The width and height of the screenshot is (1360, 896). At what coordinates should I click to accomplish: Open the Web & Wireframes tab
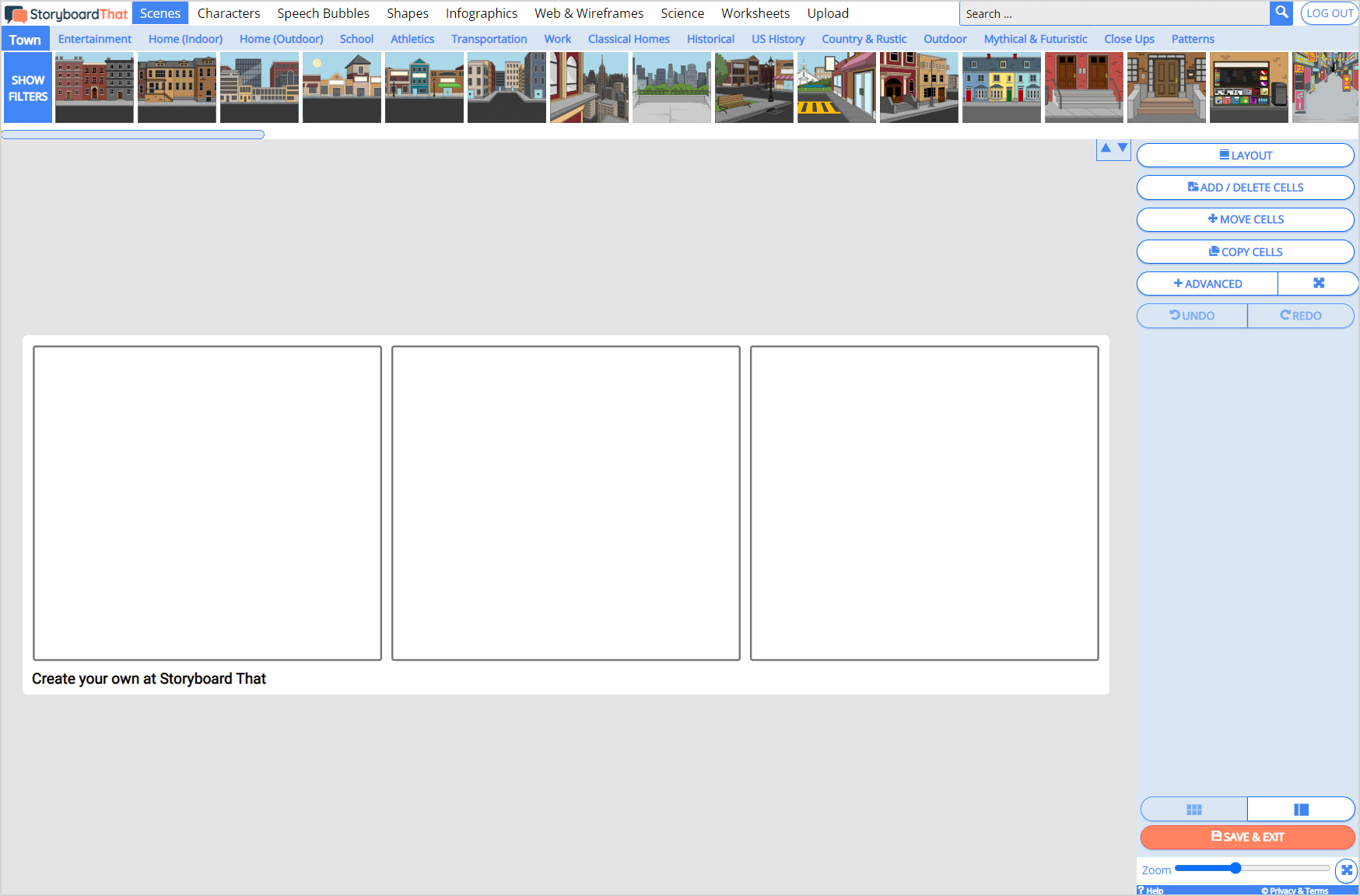pyautogui.click(x=589, y=13)
